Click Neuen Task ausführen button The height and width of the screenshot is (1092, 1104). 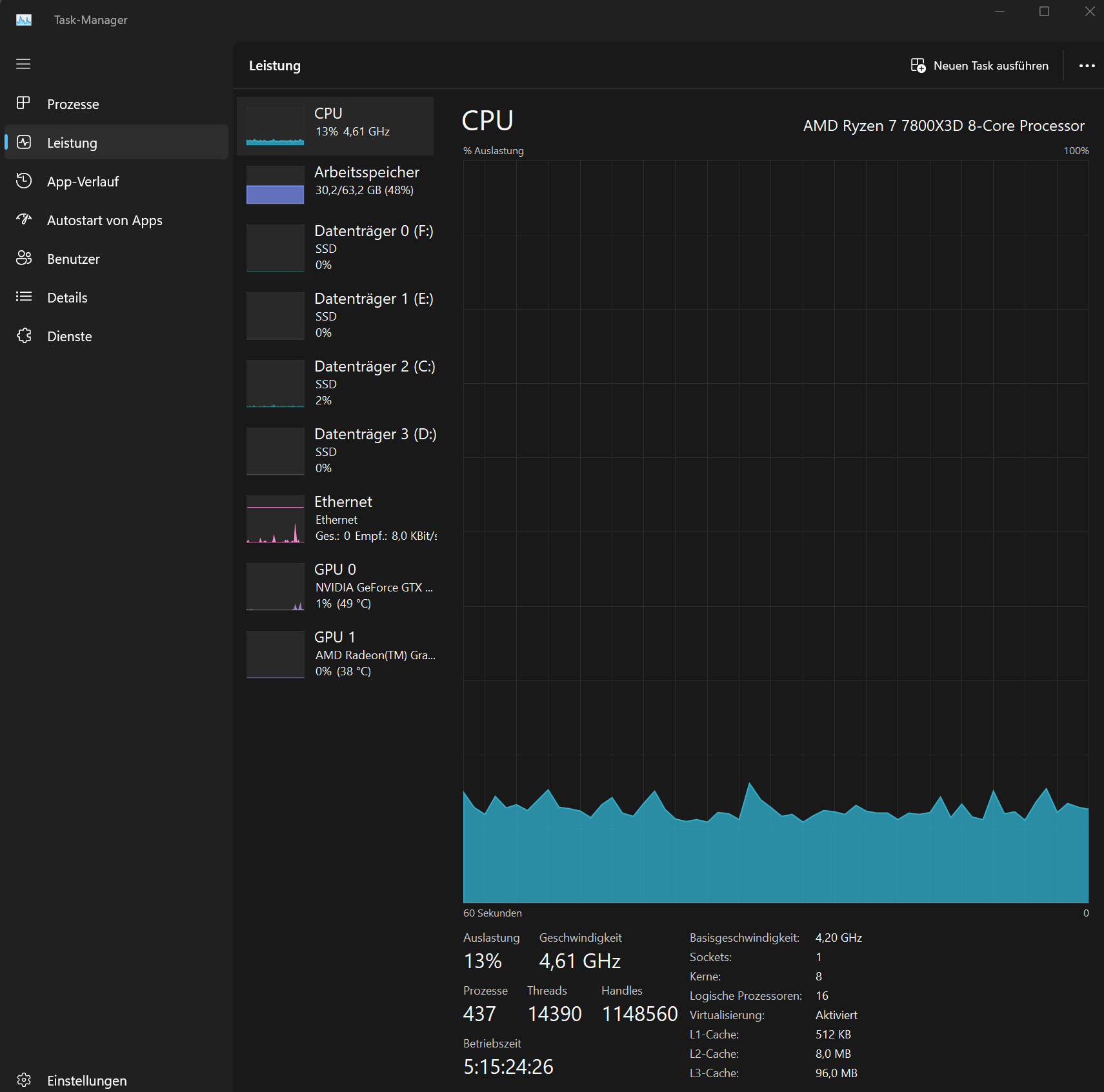click(x=979, y=66)
